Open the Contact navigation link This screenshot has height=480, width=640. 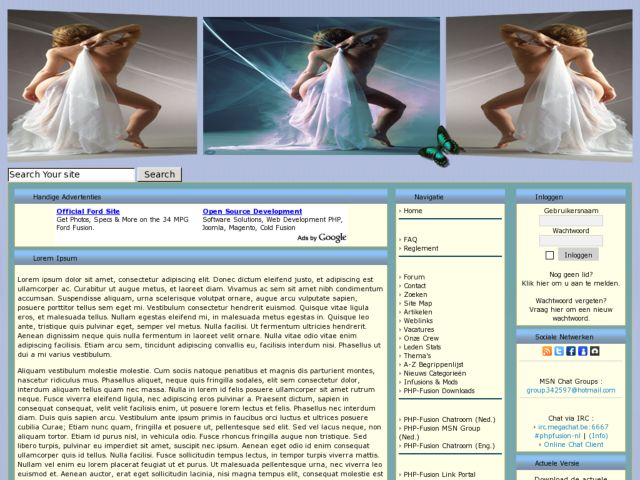(414, 286)
